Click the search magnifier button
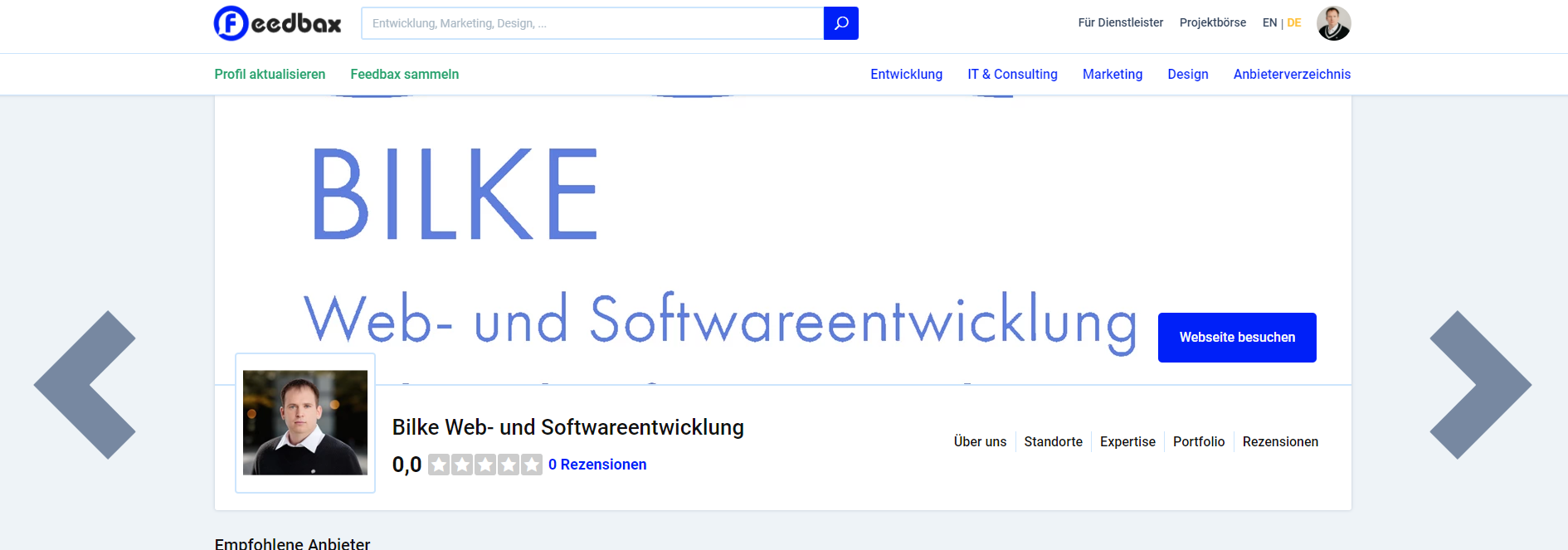 coord(840,23)
